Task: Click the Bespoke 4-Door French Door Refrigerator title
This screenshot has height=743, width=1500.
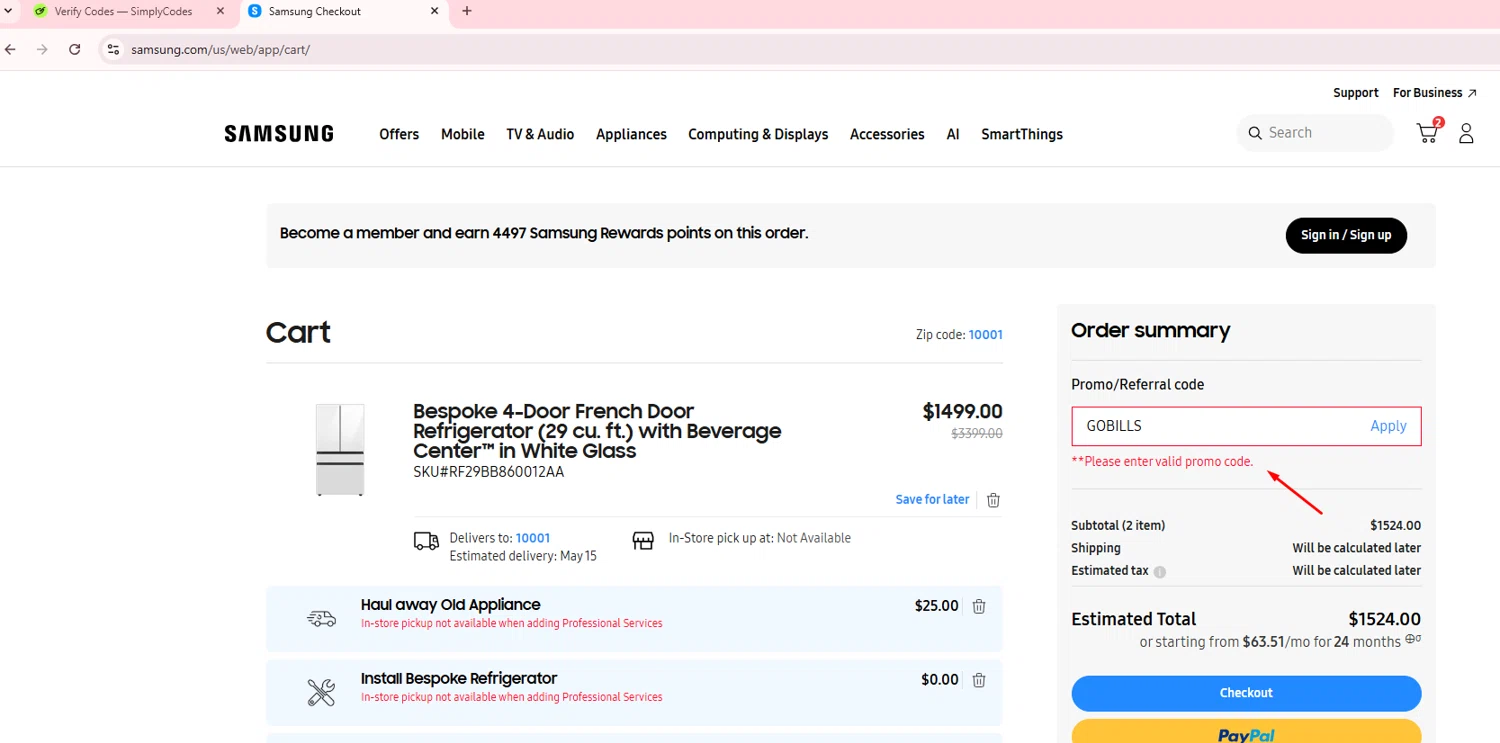Action: (x=597, y=431)
